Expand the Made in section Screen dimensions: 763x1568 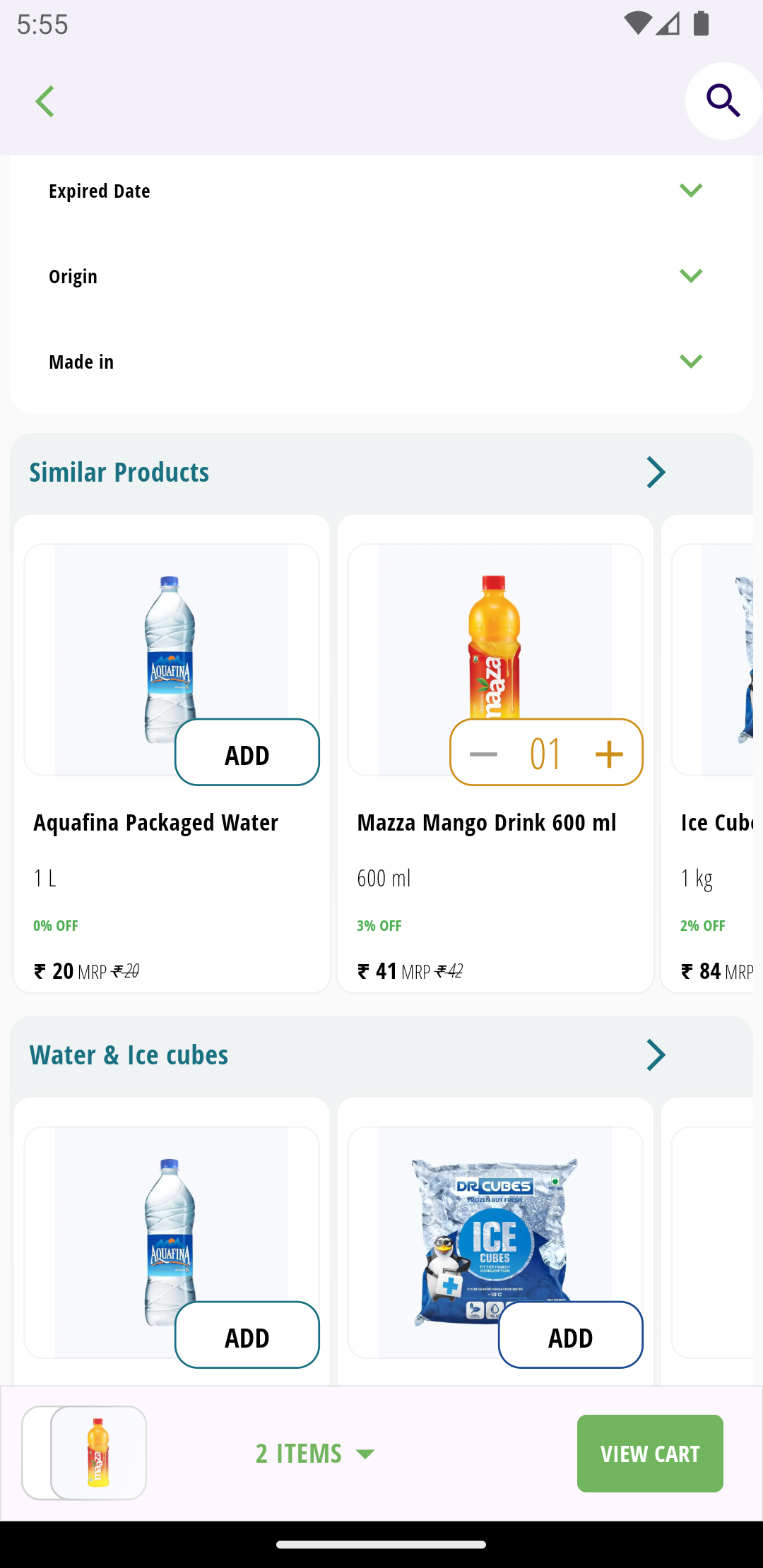[x=381, y=362]
